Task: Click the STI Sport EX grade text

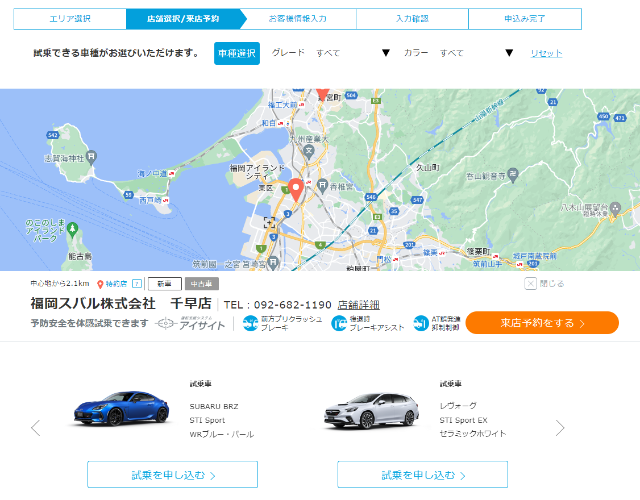Action: (x=463, y=420)
